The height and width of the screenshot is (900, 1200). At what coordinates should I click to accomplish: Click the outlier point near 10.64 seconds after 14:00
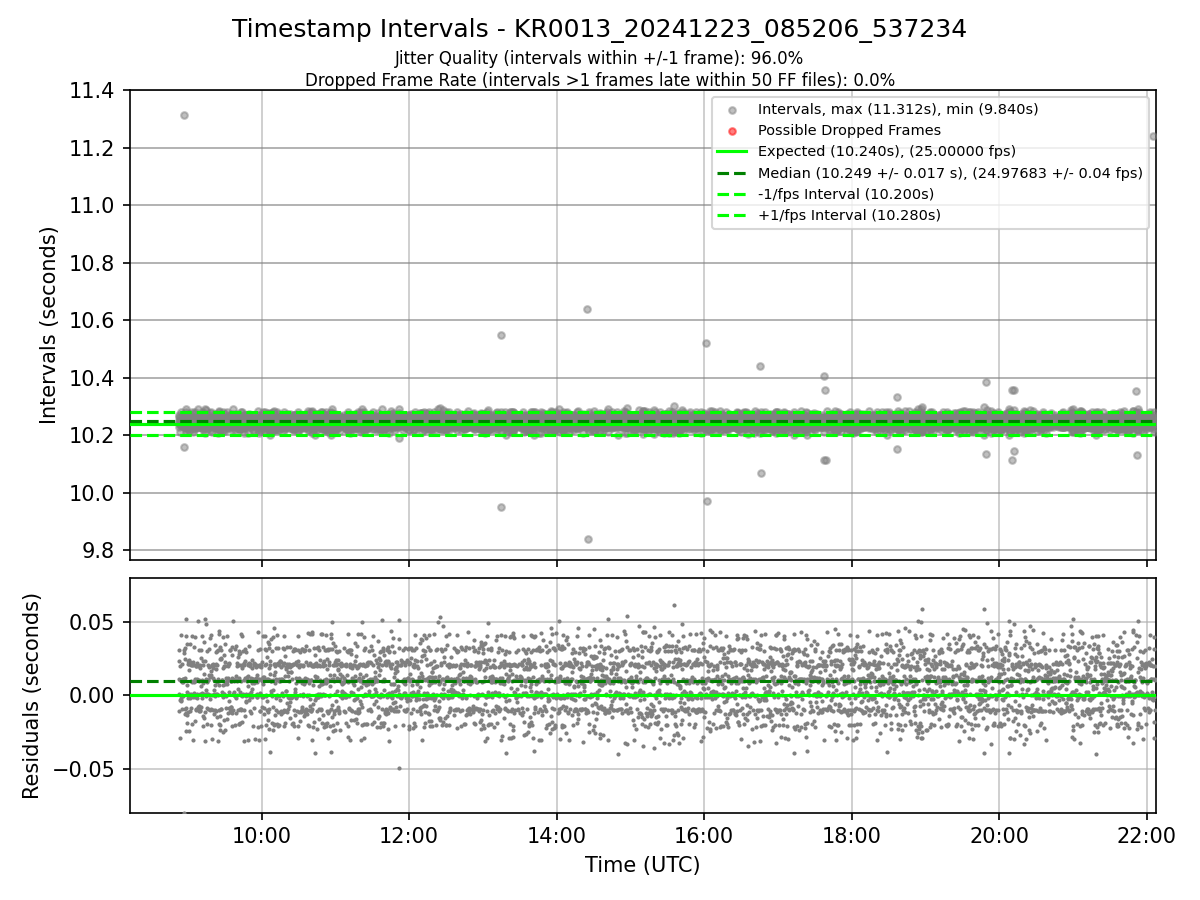587,309
